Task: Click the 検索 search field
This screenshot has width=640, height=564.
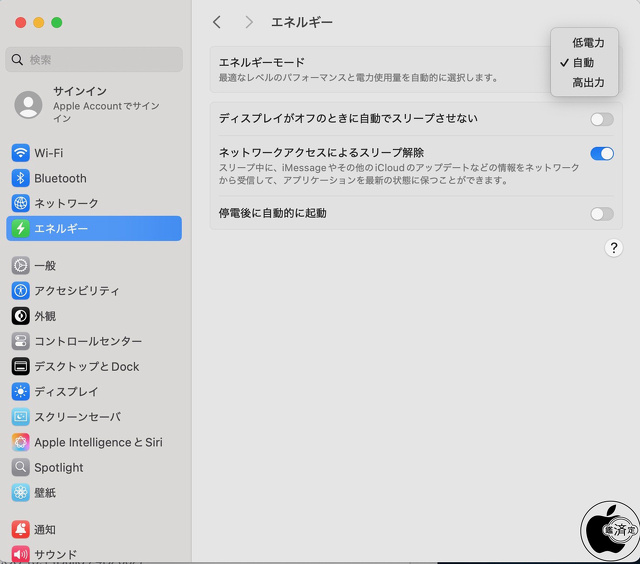Action: (94, 60)
